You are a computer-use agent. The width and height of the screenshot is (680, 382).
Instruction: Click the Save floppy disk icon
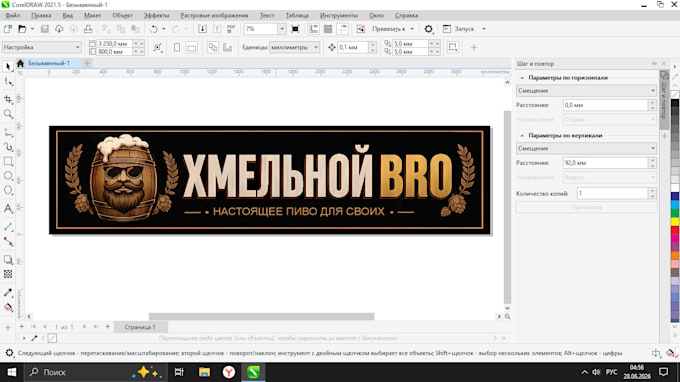[x=44, y=29]
